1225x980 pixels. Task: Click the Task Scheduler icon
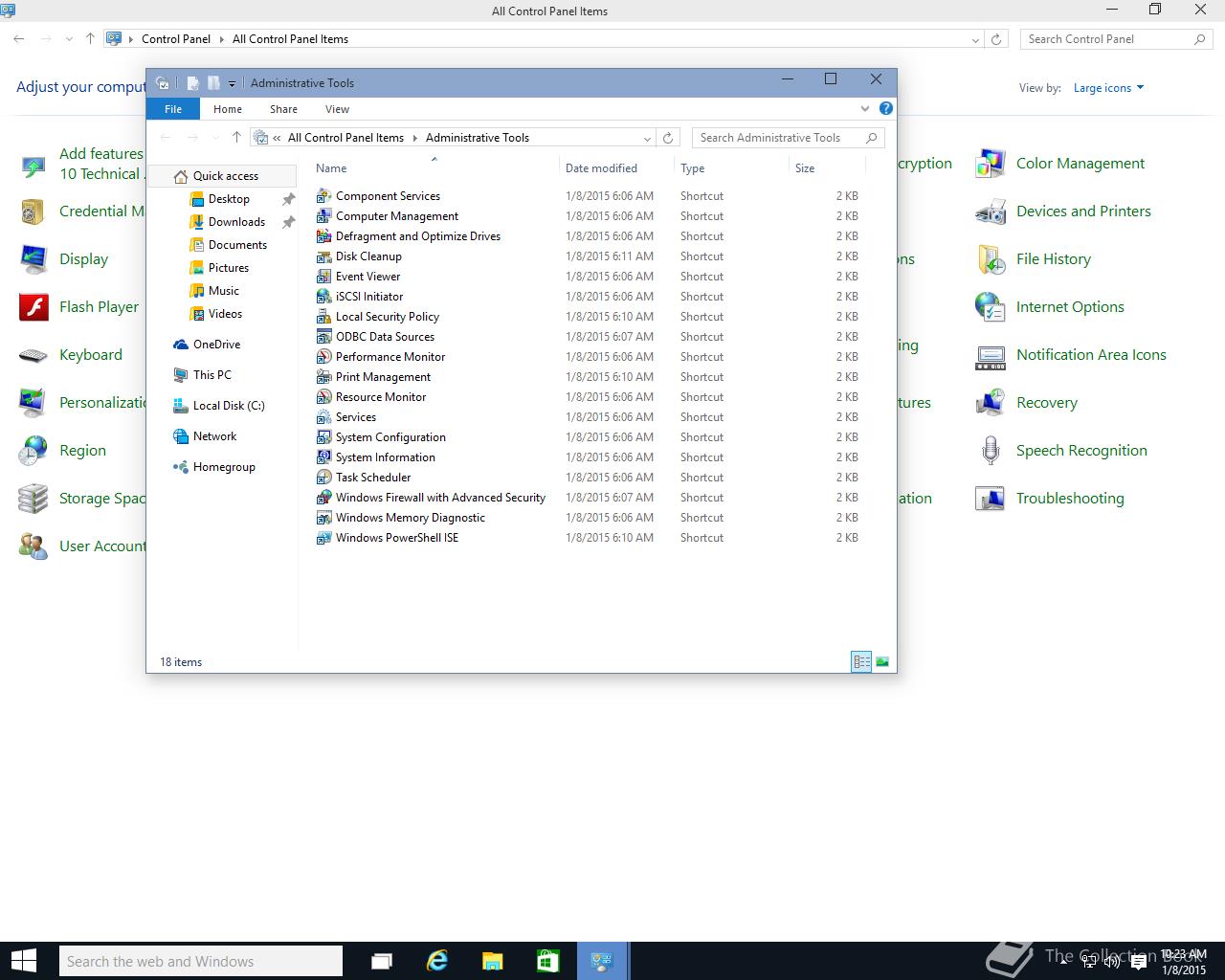[323, 477]
